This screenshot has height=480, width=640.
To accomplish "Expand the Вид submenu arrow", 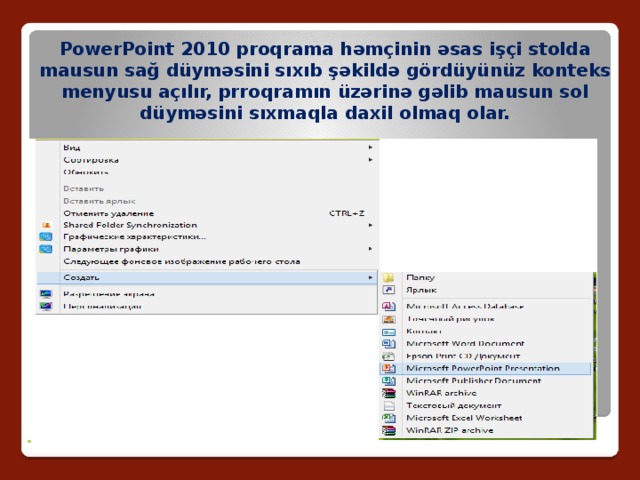I will coord(370,147).
